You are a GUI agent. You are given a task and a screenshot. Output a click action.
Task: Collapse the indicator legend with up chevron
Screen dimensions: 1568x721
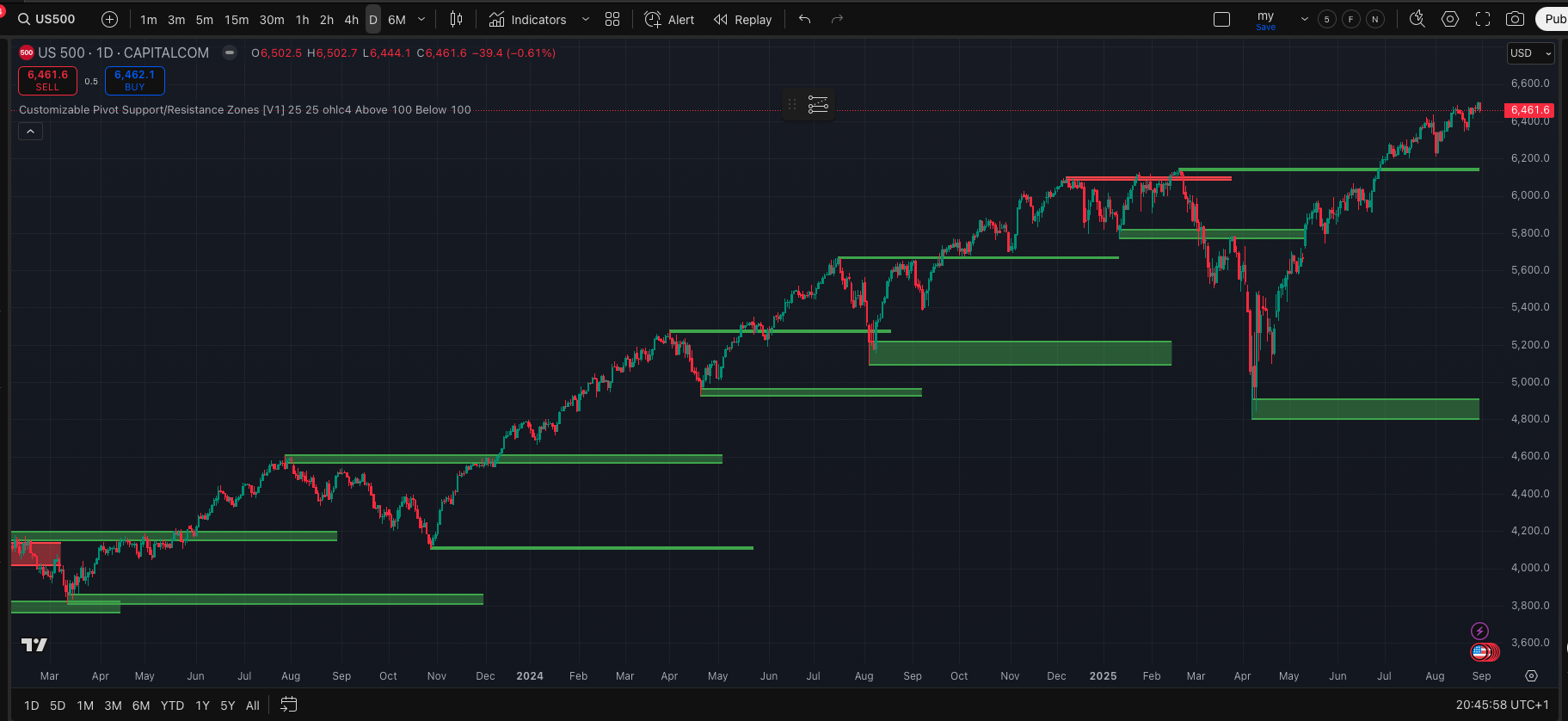[30, 132]
